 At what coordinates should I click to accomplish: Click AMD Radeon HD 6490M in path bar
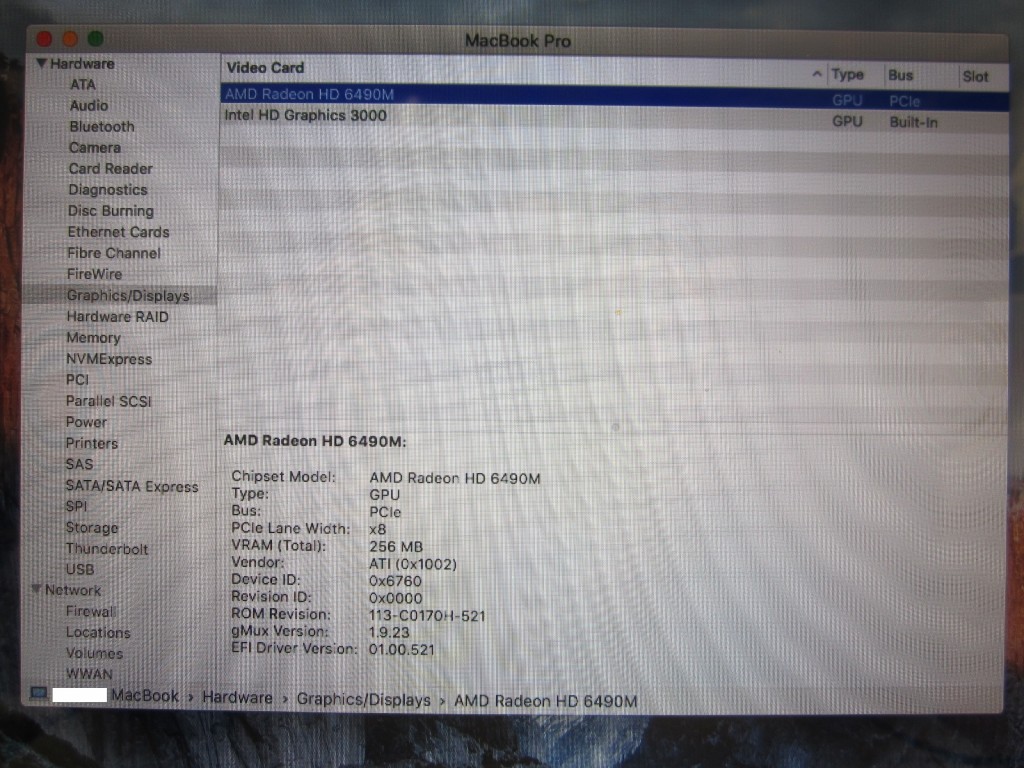click(x=545, y=701)
